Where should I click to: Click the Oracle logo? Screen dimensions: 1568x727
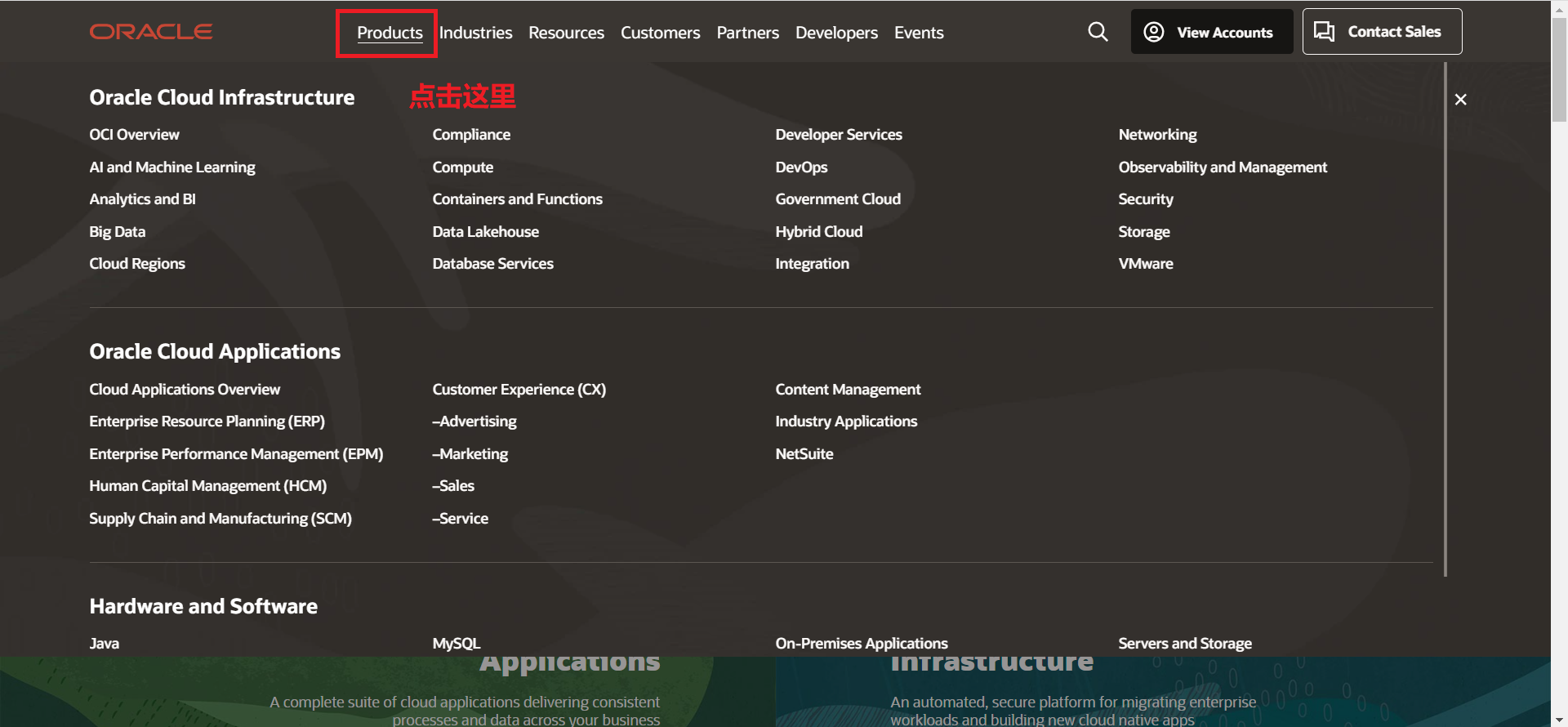pos(151,32)
